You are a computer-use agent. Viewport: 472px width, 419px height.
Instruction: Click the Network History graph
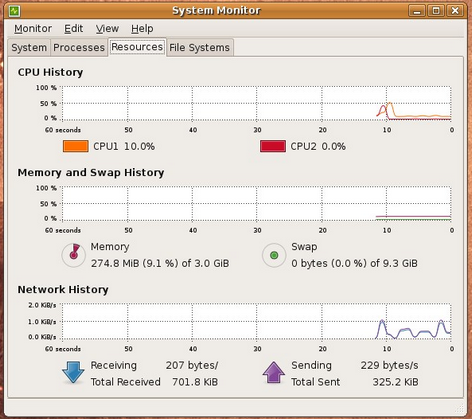pos(257,321)
